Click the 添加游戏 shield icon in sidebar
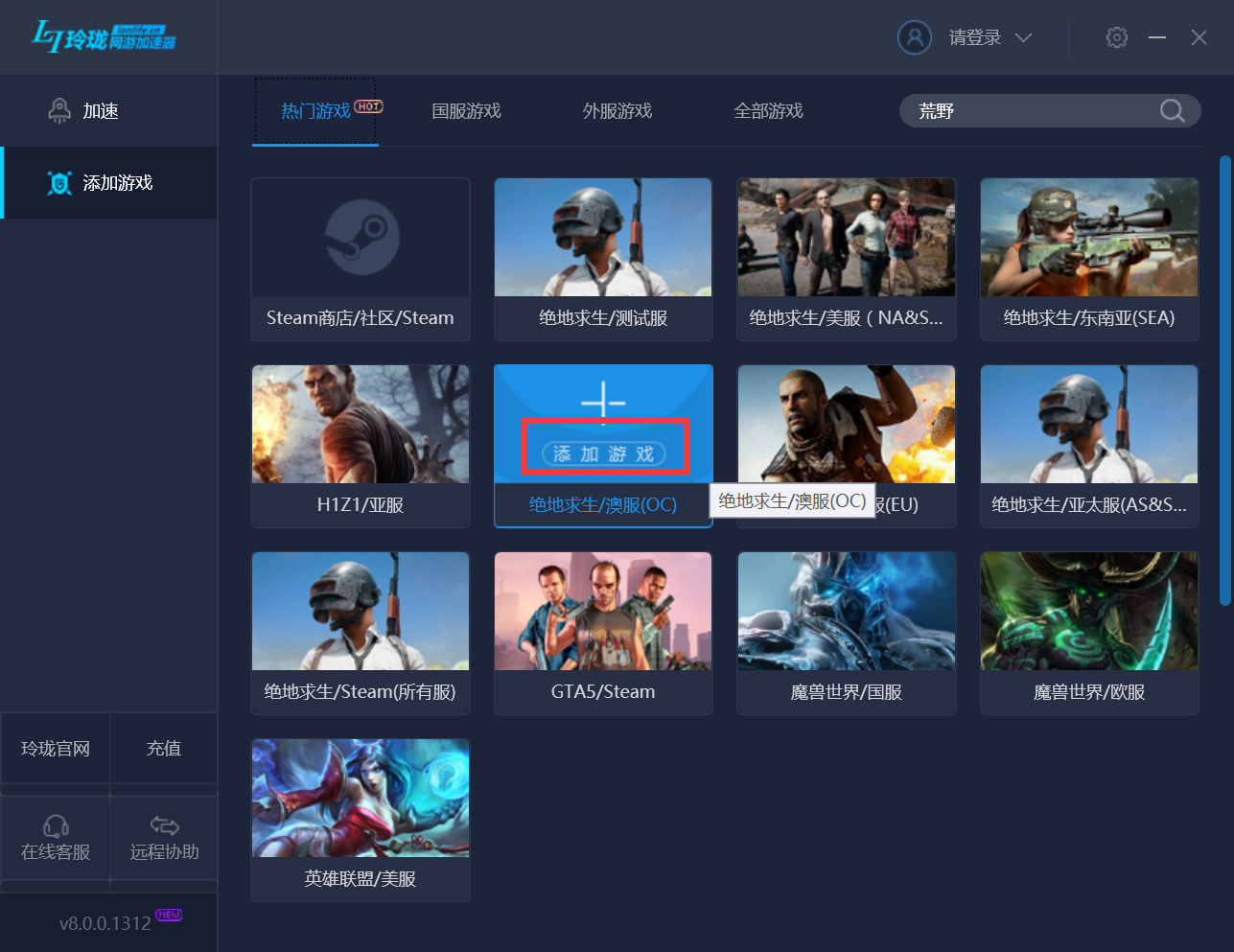 60,182
